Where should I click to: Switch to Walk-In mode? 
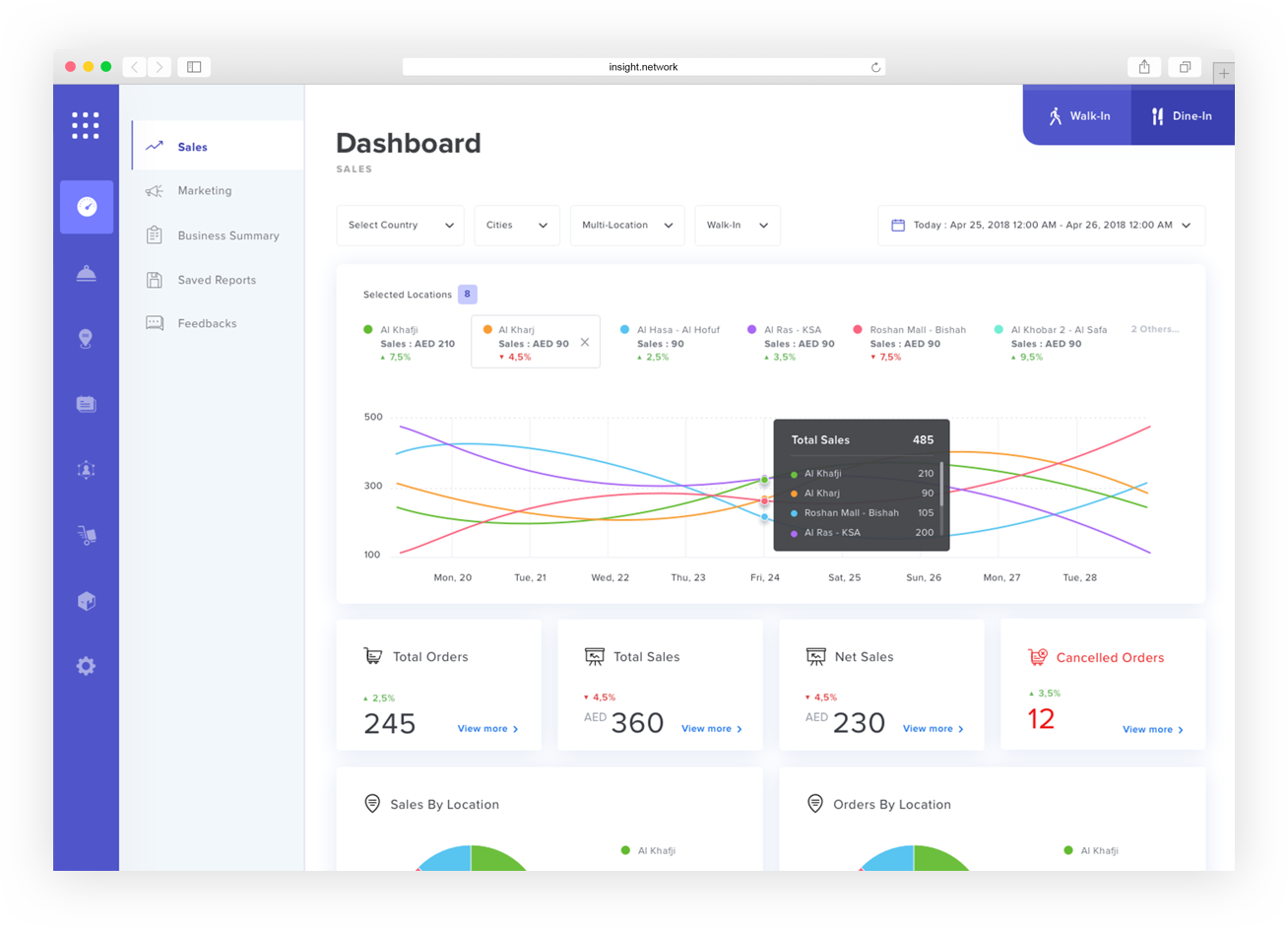pyautogui.click(x=1078, y=115)
